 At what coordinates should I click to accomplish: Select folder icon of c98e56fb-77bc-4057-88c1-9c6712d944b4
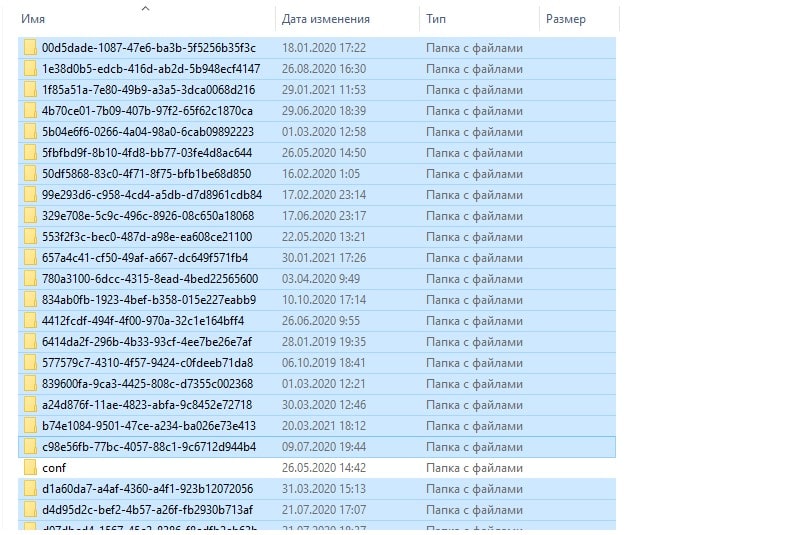[30, 447]
